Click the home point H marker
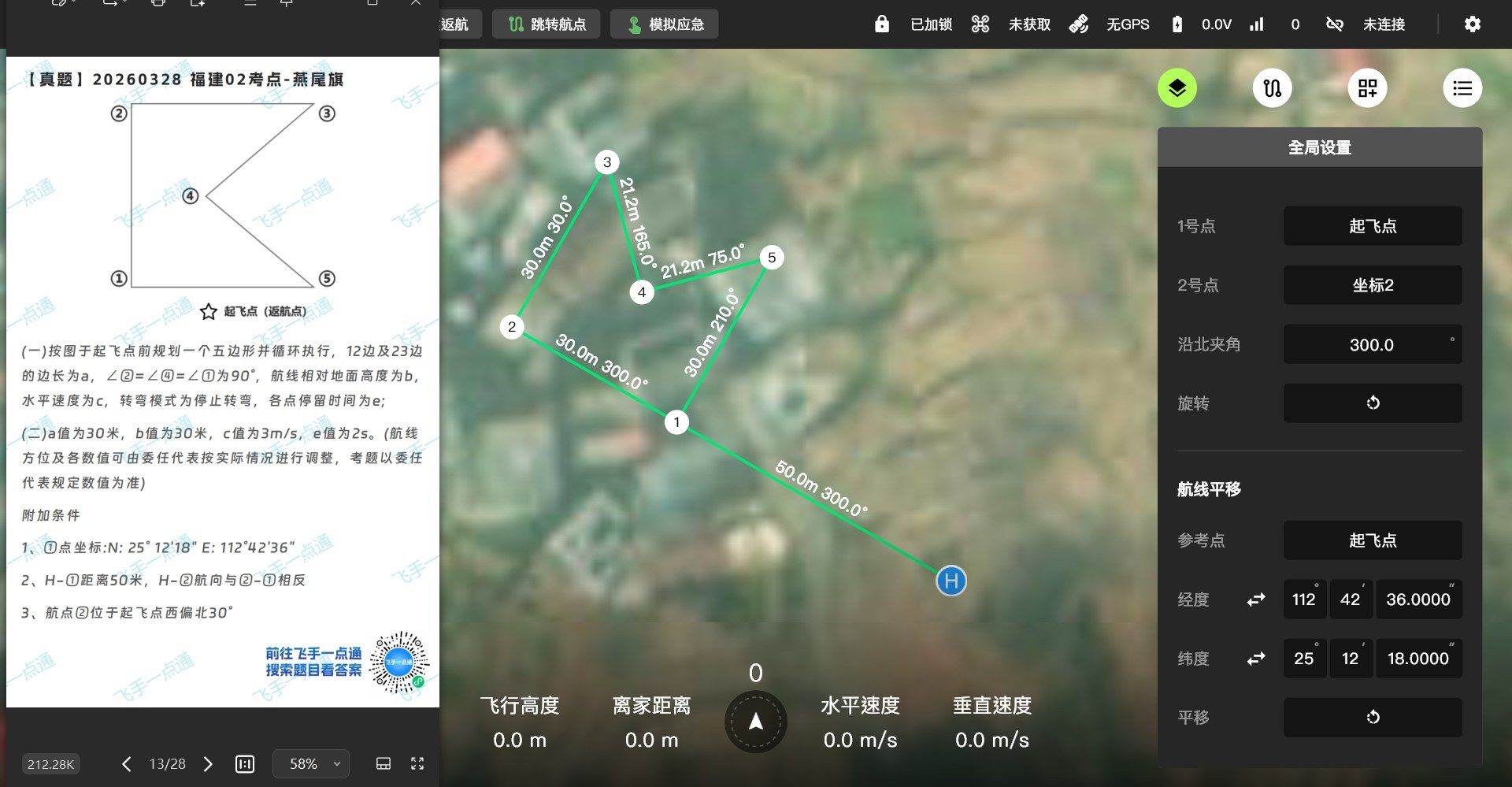Screen dimensions: 1512x787 (951, 581)
